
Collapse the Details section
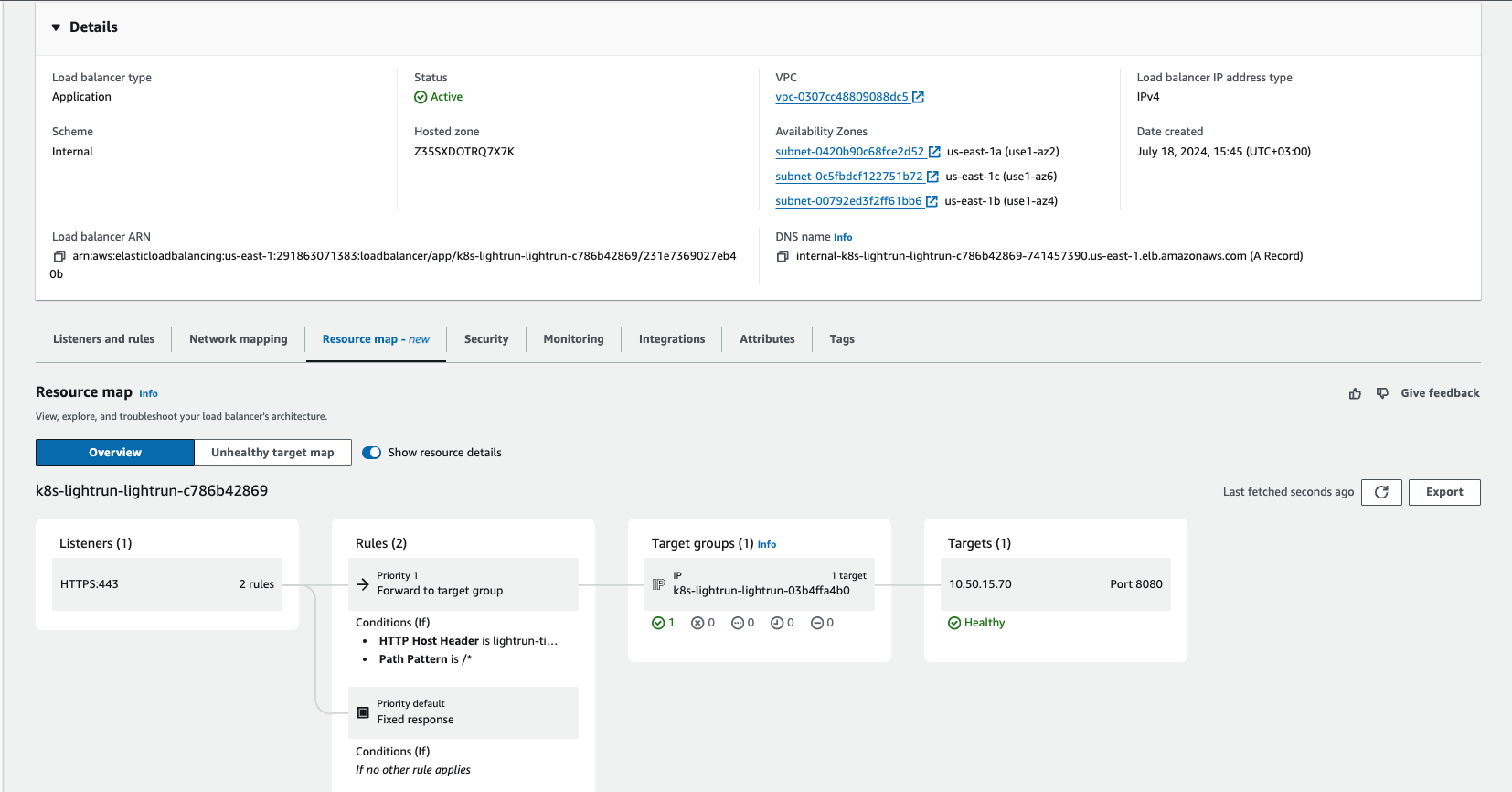click(56, 27)
